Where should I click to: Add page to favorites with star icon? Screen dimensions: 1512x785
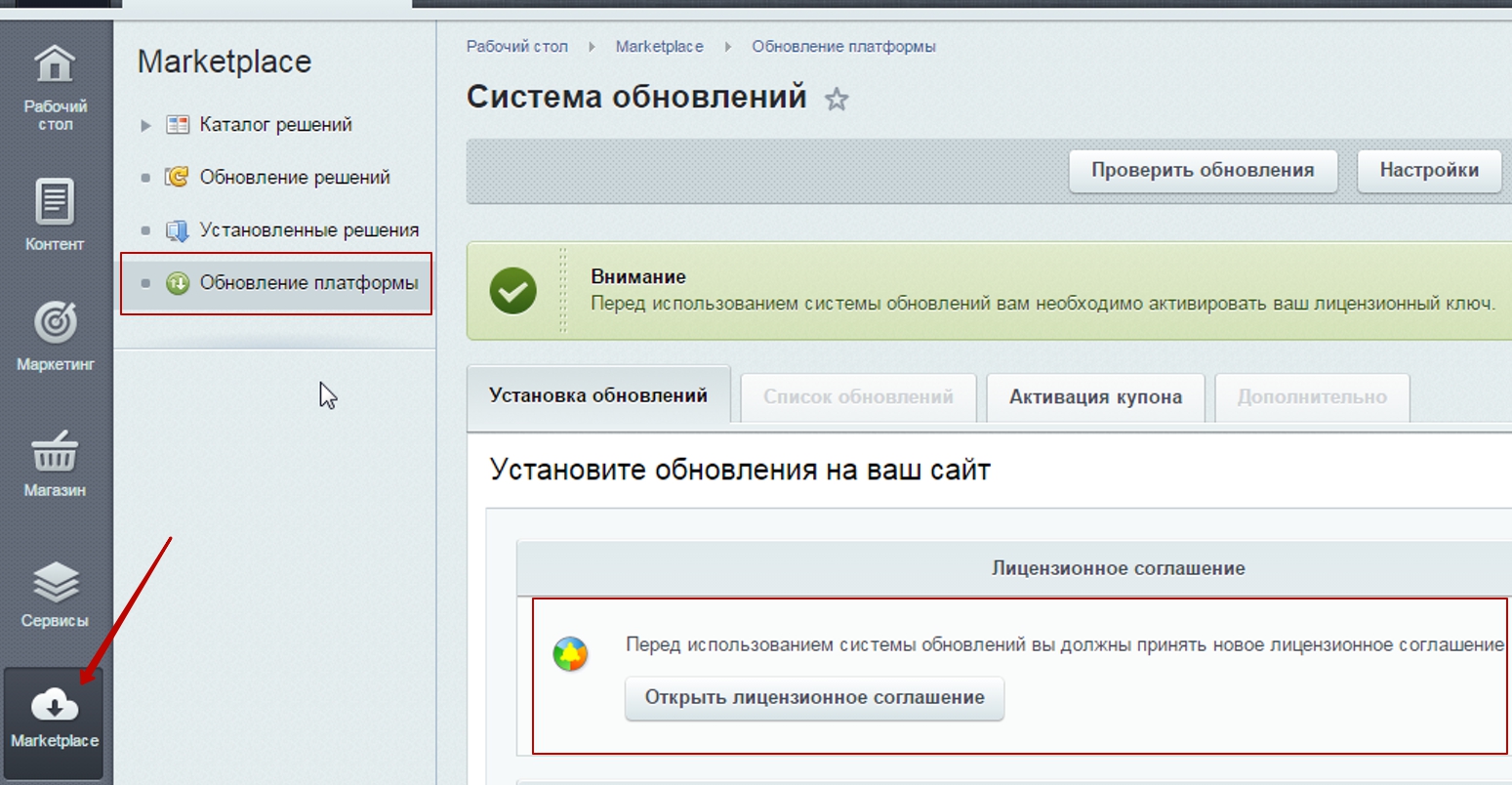837,99
